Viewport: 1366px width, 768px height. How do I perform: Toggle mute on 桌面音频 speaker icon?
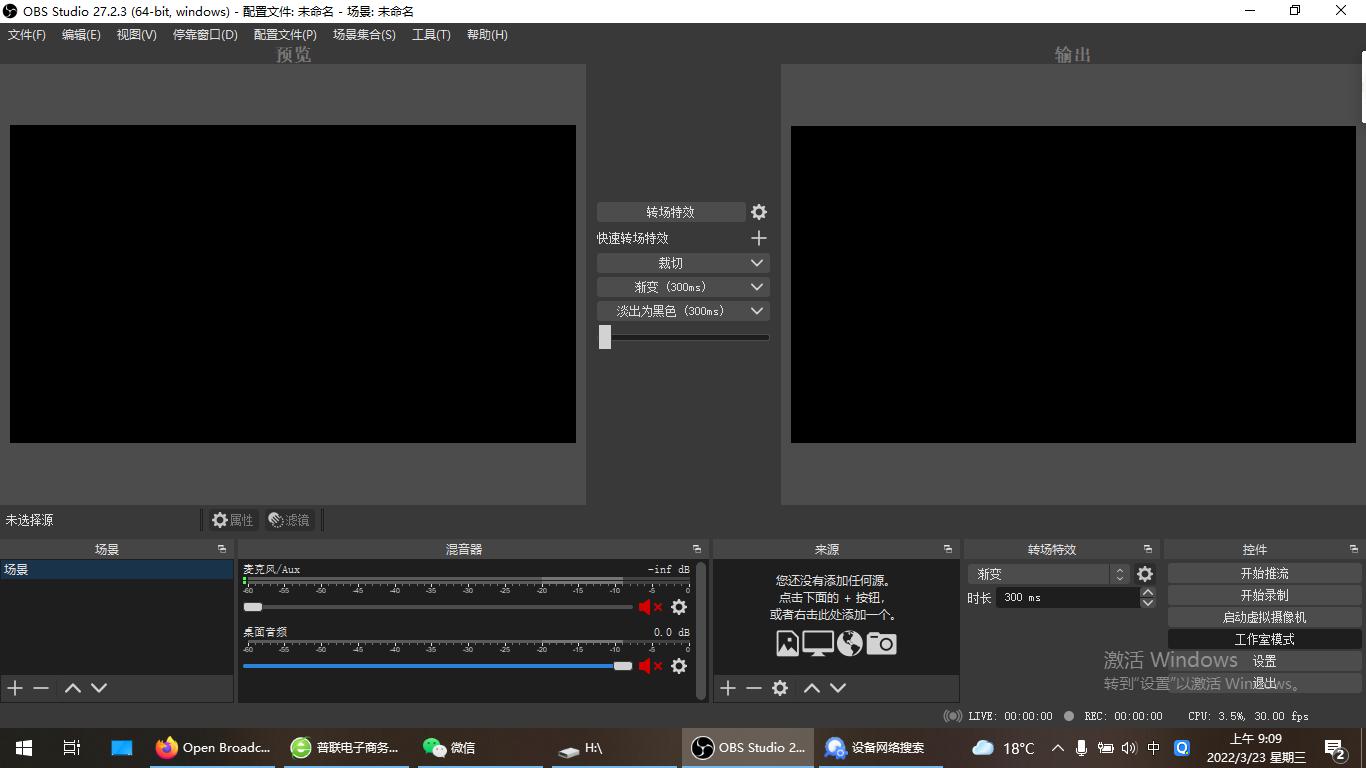click(650, 666)
